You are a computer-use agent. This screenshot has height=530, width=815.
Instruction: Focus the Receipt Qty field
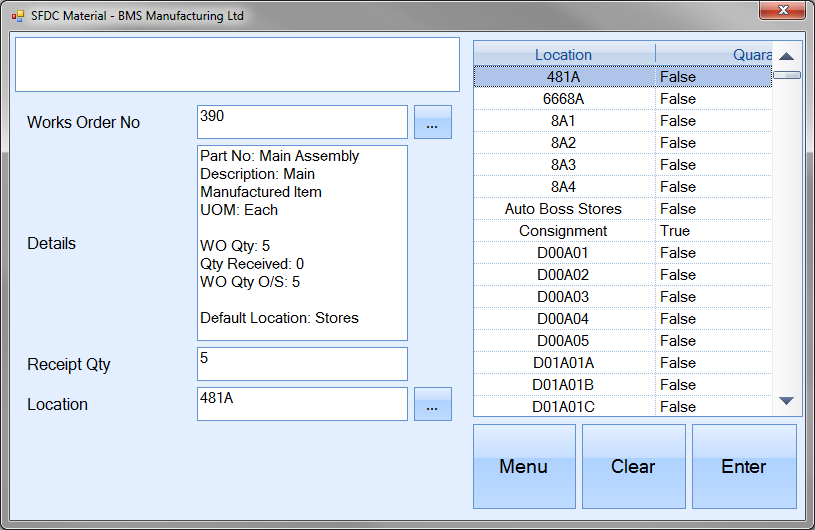(302, 364)
